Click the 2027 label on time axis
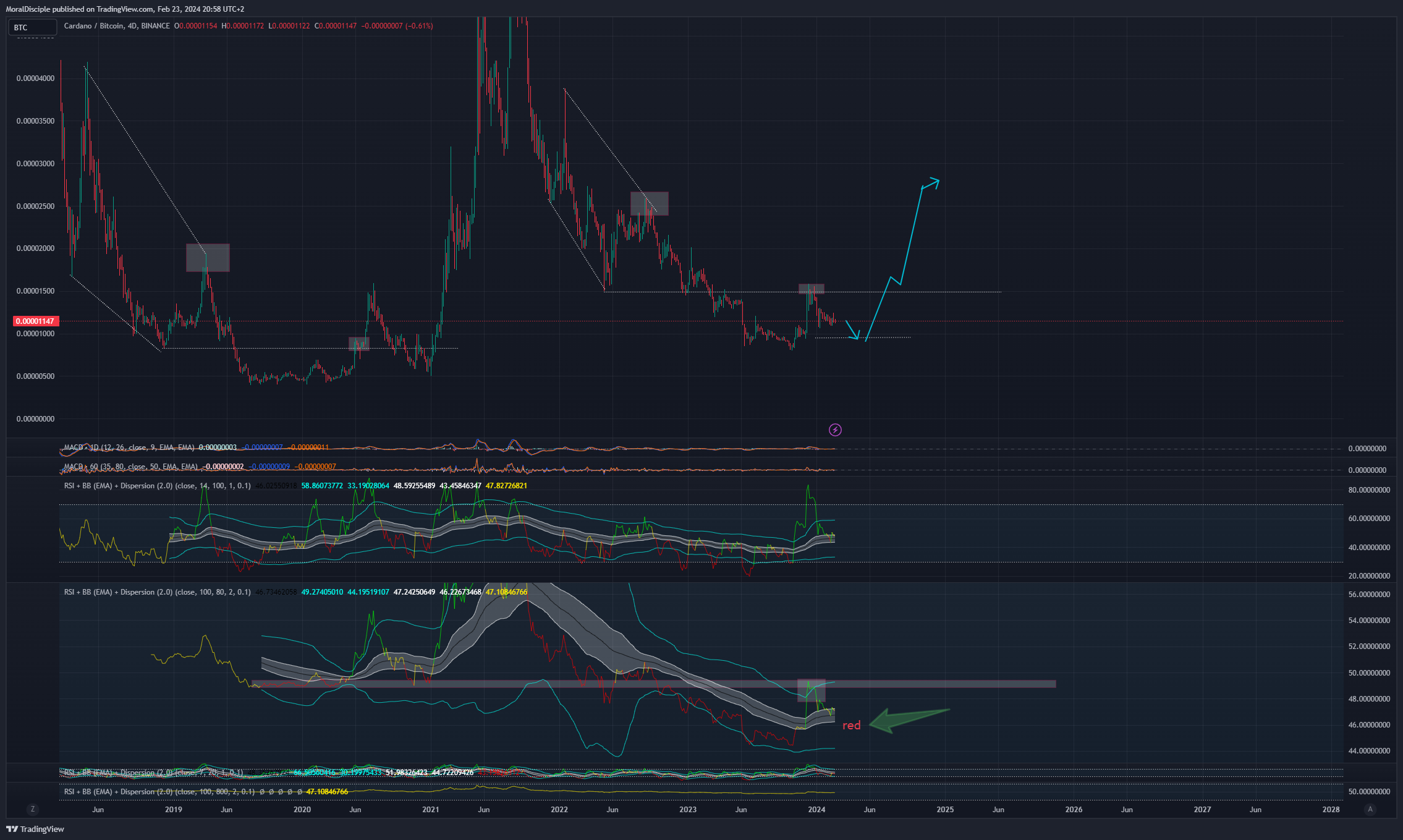 [x=1202, y=810]
